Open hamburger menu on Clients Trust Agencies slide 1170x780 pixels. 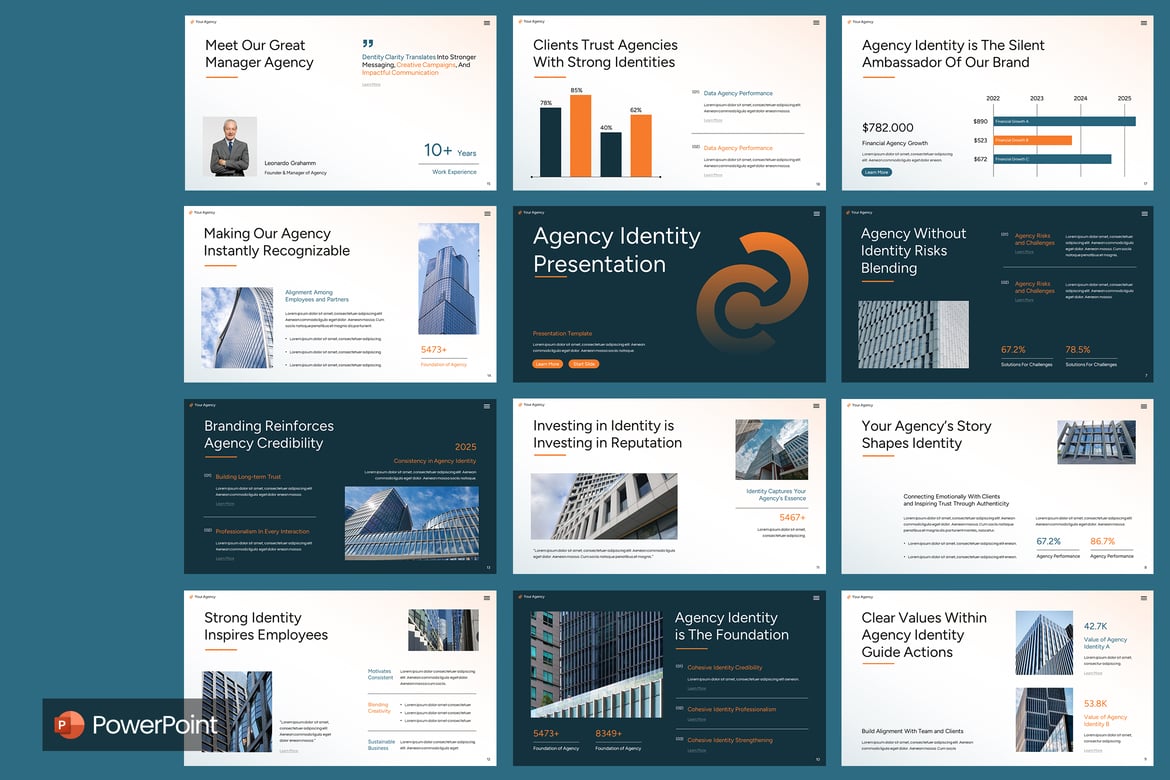tap(816, 23)
